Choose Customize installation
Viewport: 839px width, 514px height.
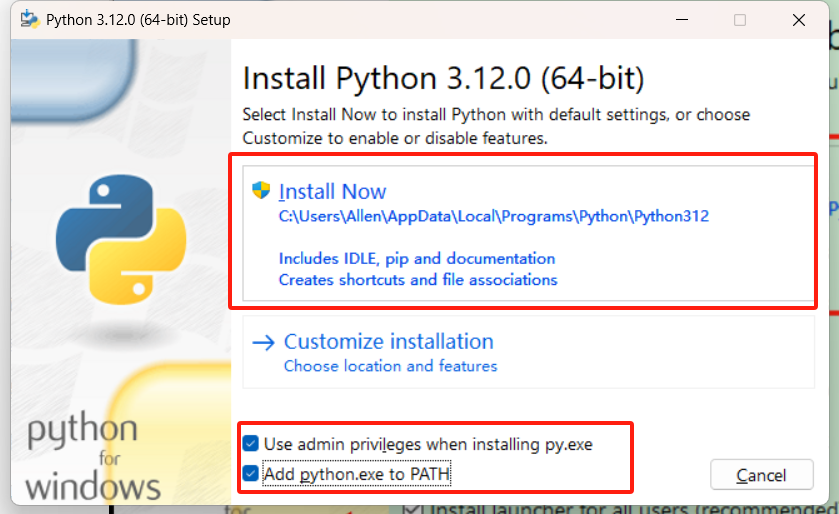pos(528,352)
